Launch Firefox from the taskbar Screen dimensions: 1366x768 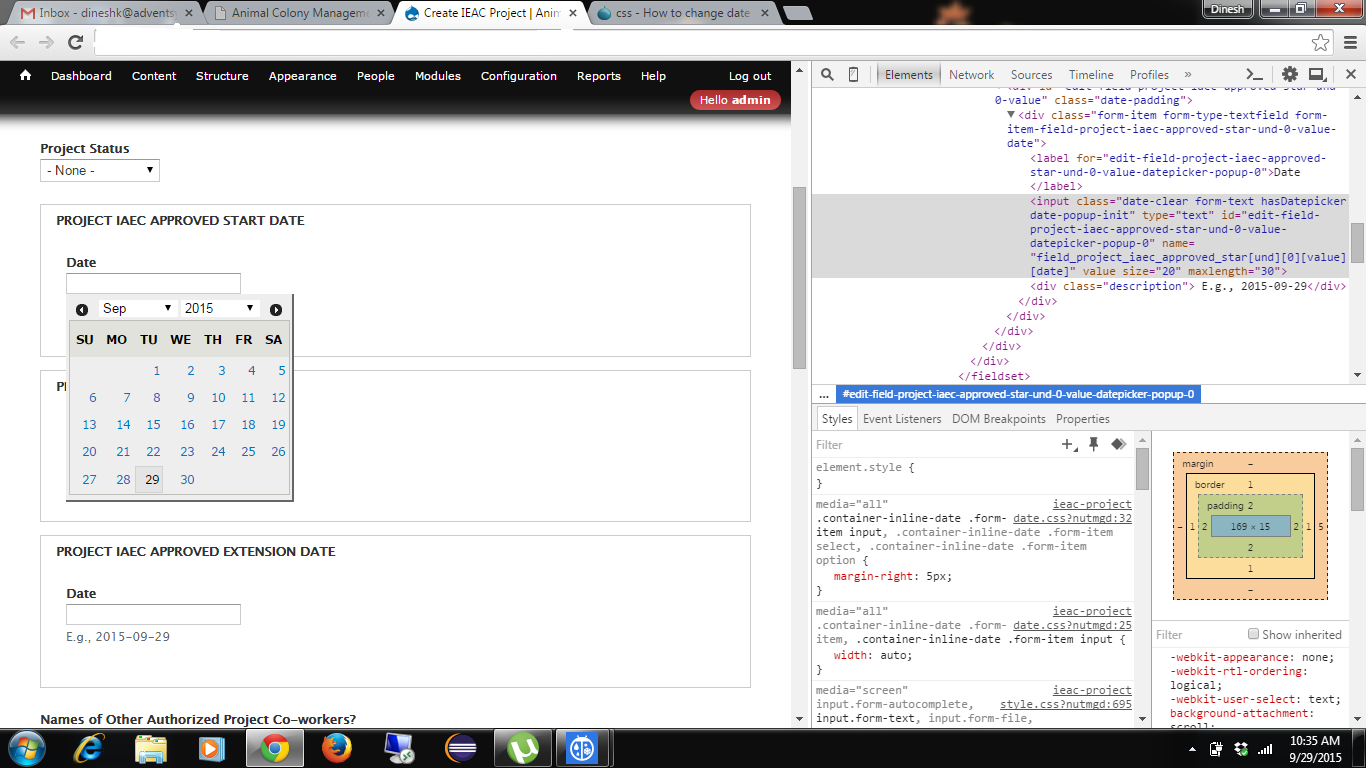click(x=336, y=748)
